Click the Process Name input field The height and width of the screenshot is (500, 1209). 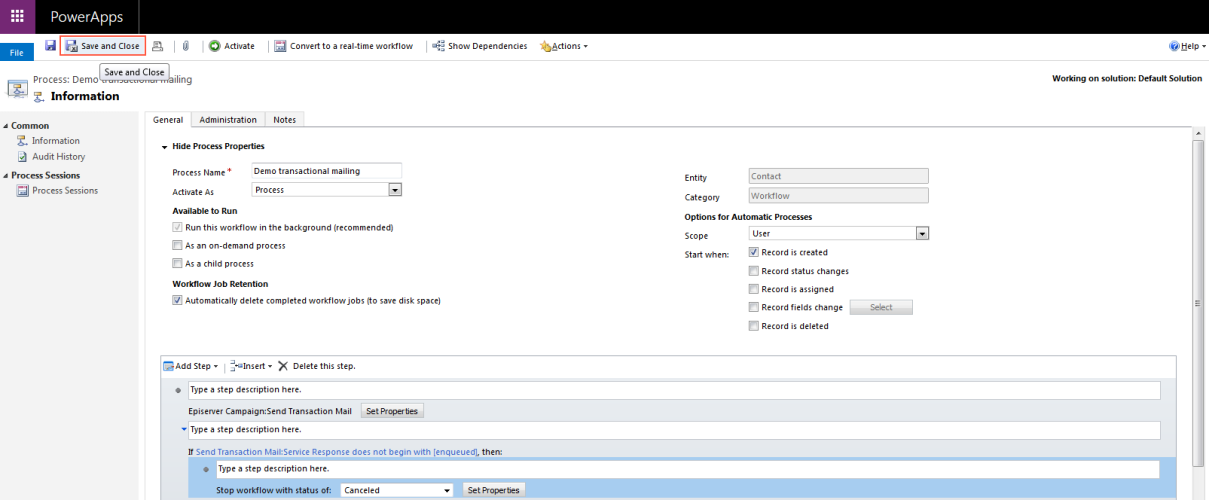326,171
